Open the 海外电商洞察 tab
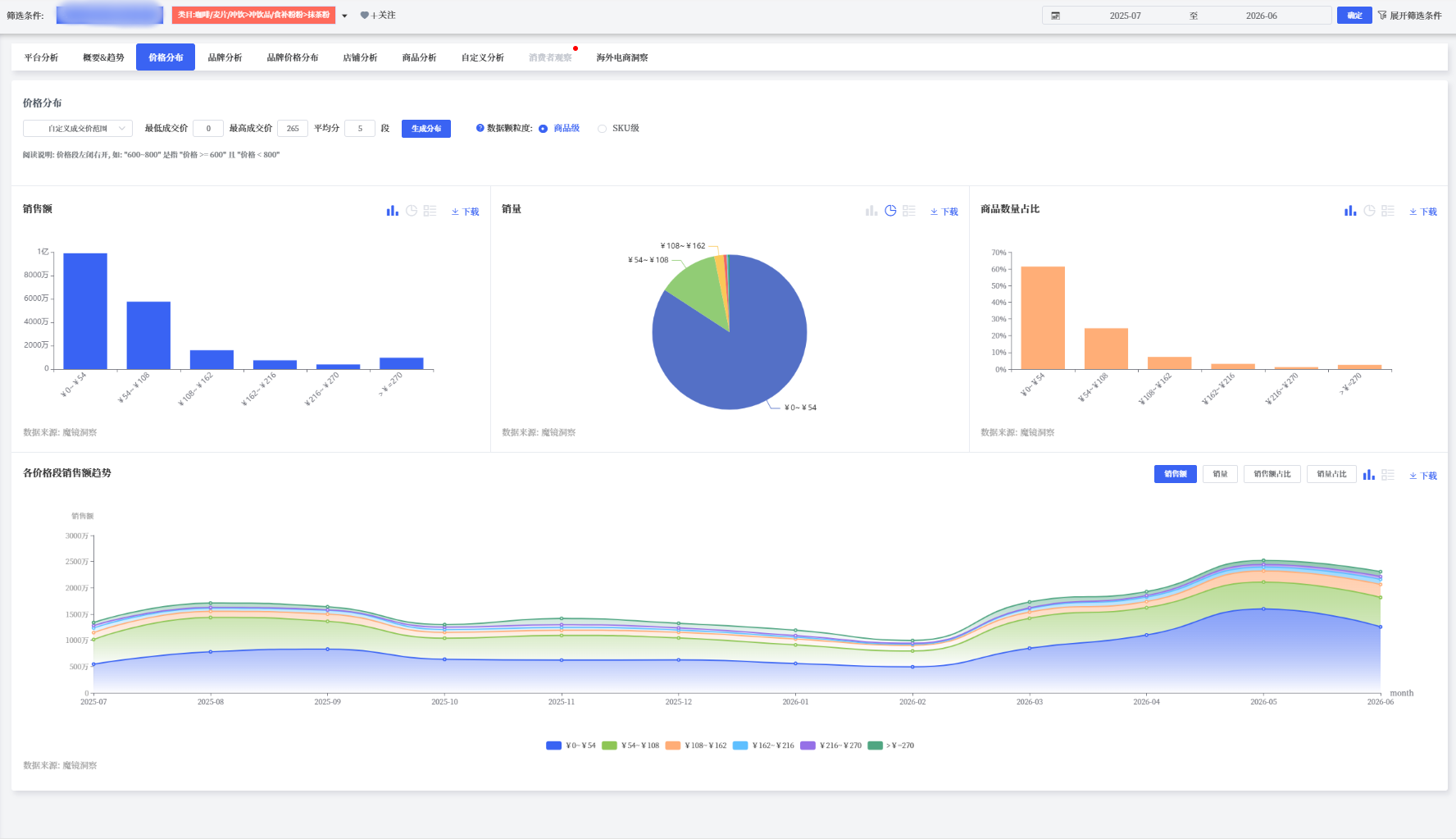1456x839 pixels. coord(621,57)
